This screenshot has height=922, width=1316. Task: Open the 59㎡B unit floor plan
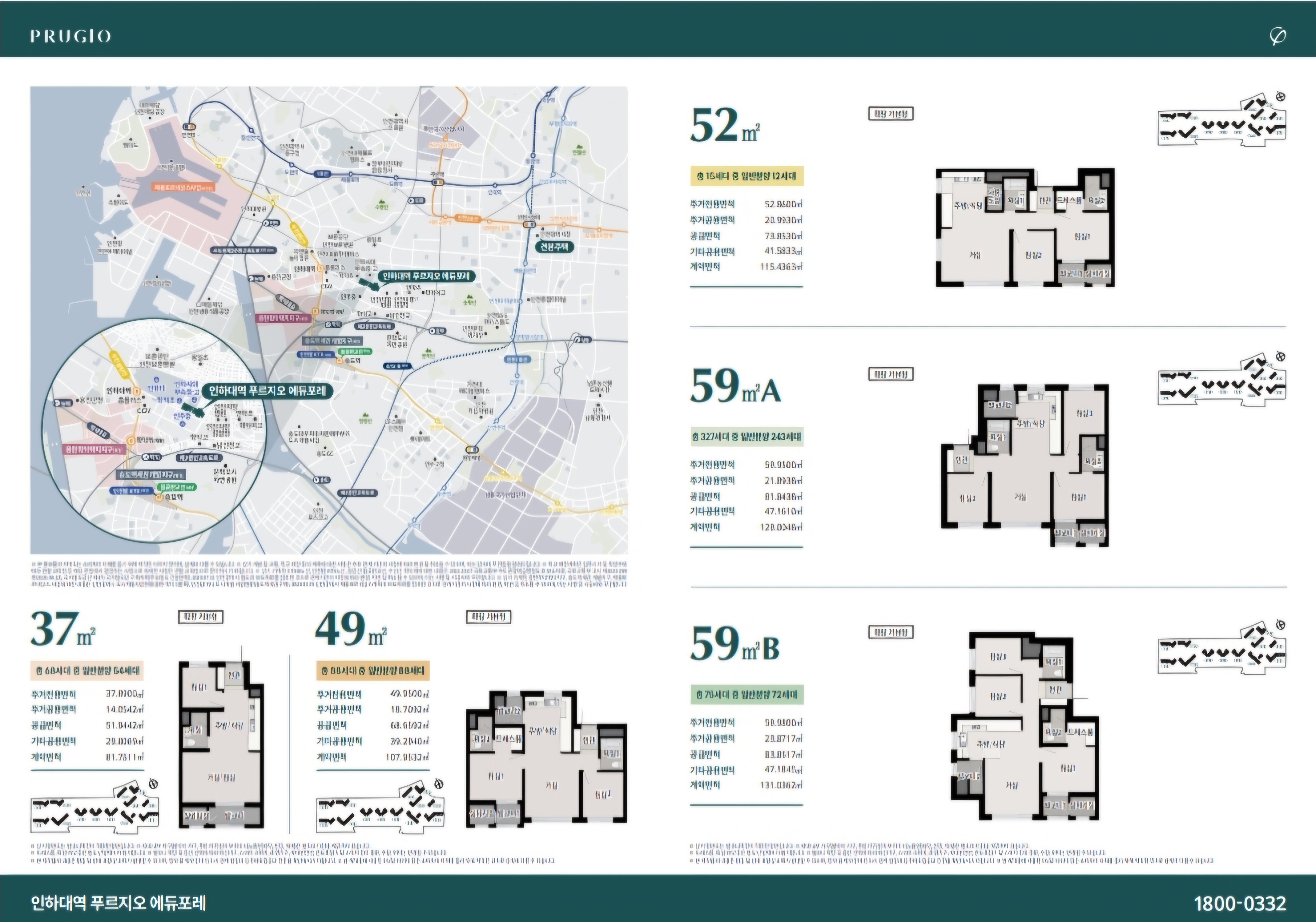[x=1025, y=726]
